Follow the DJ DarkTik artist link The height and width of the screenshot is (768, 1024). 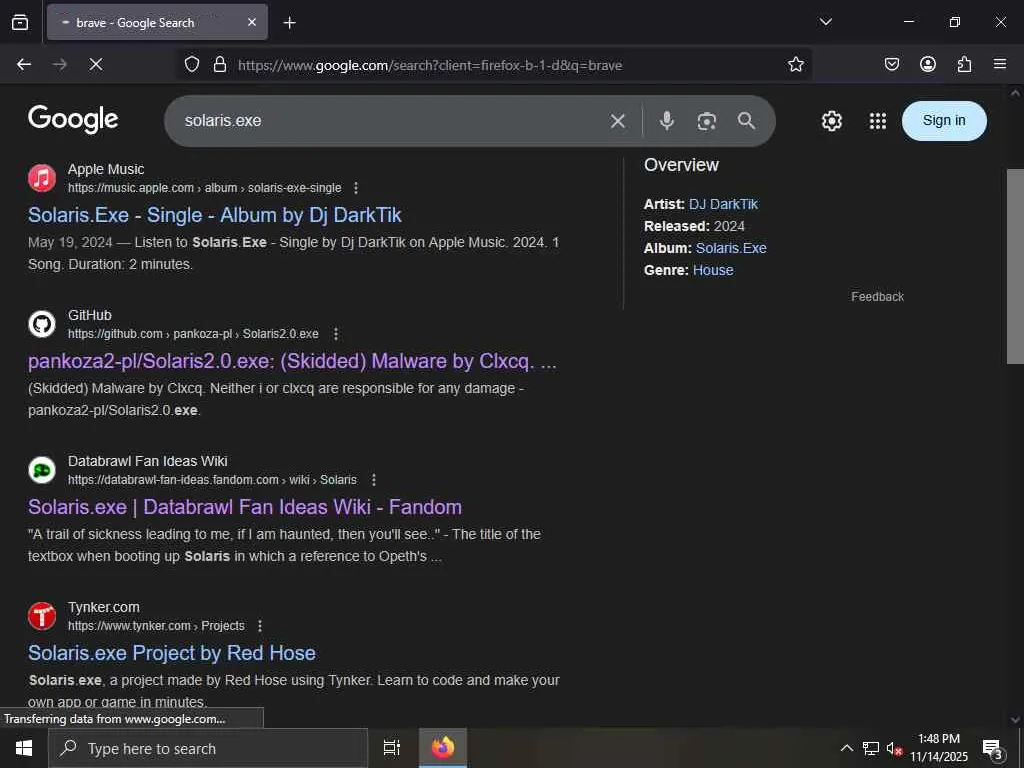click(723, 204)
